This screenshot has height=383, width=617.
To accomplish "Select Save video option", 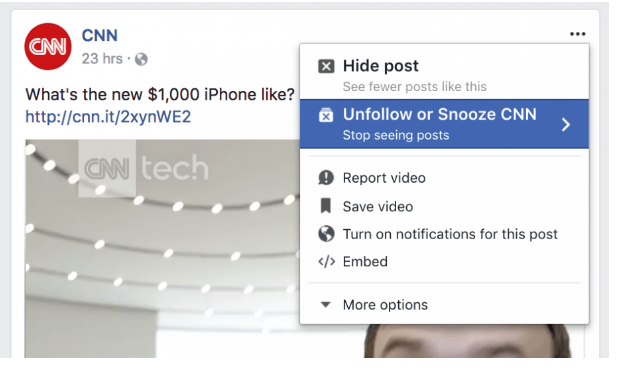I will 444,206.
